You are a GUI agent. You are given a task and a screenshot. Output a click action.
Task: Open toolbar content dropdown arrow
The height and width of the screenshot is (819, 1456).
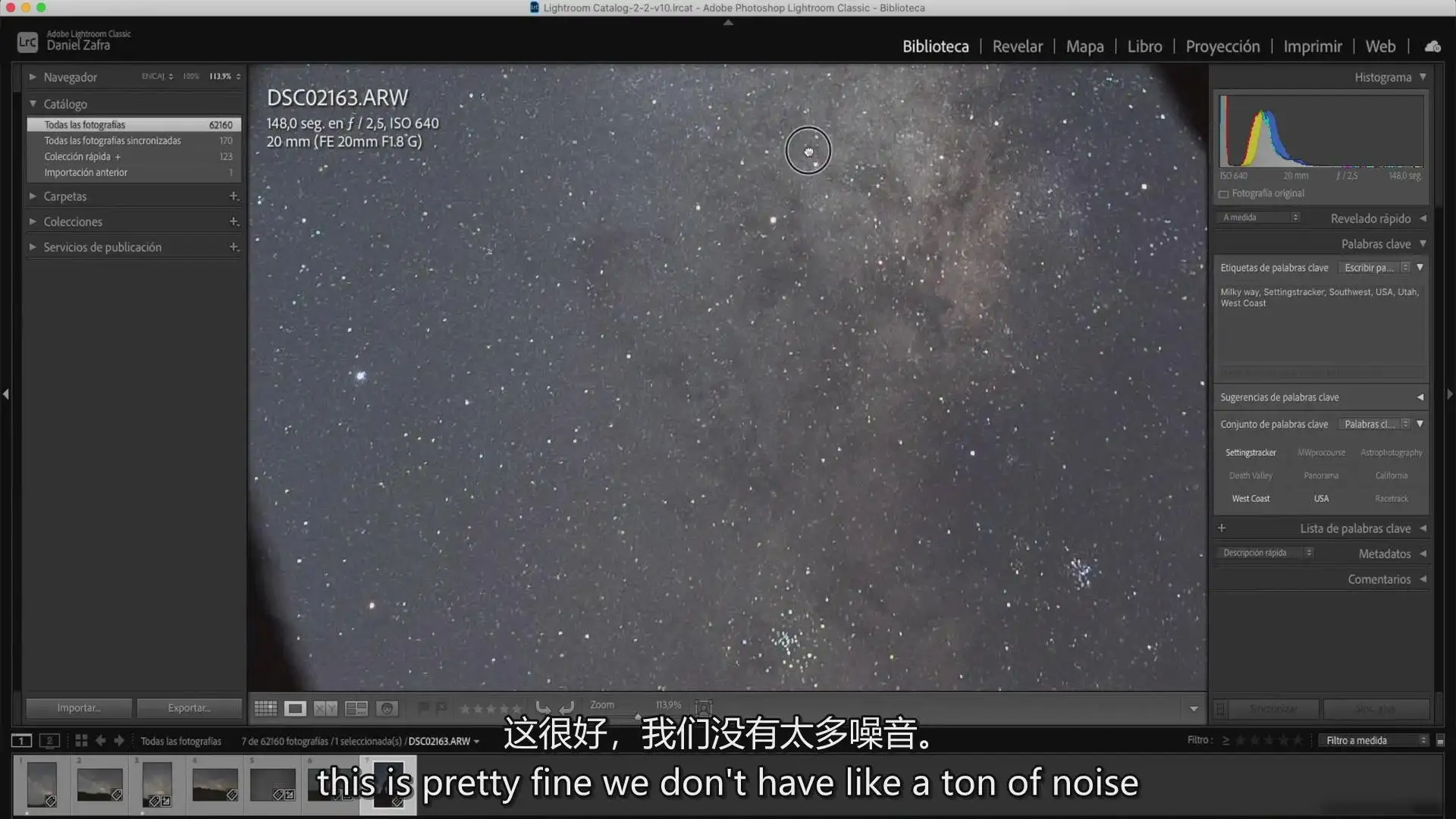click(1194, 709)
